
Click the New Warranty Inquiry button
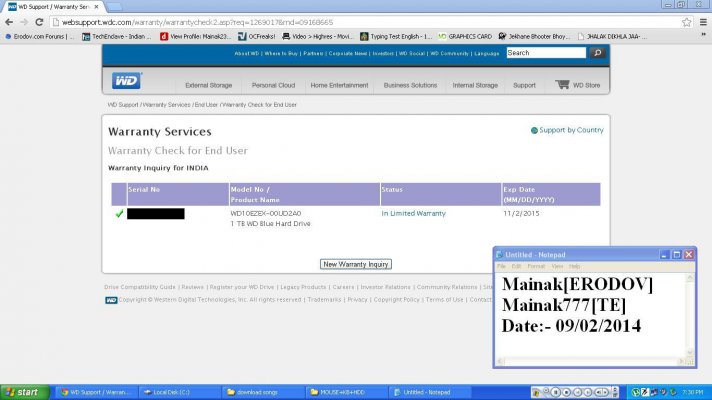click(x=356, y=264)
